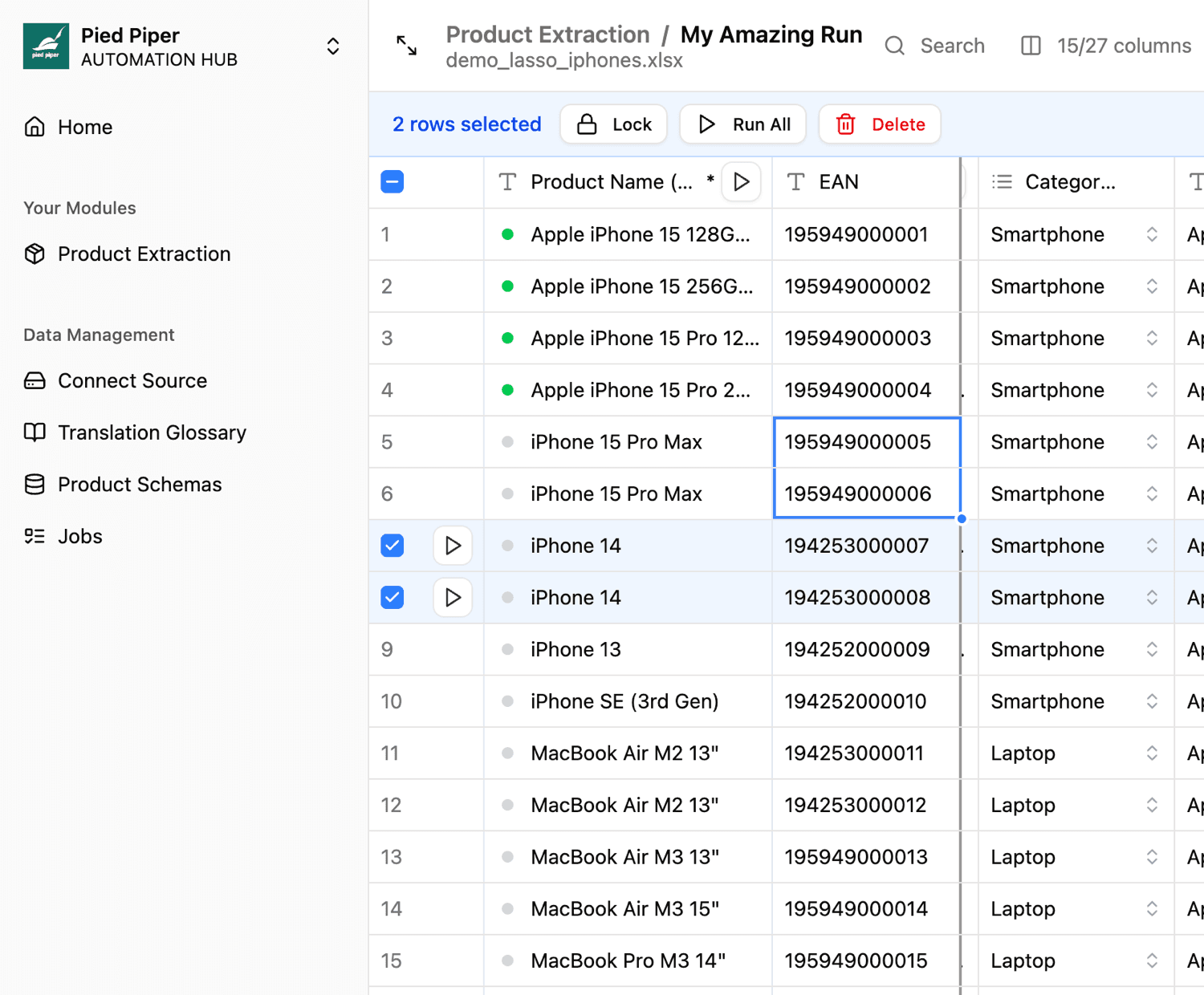
Task: Open the Pied Piper workspace switcher chevron
Action: coord(332,46)
